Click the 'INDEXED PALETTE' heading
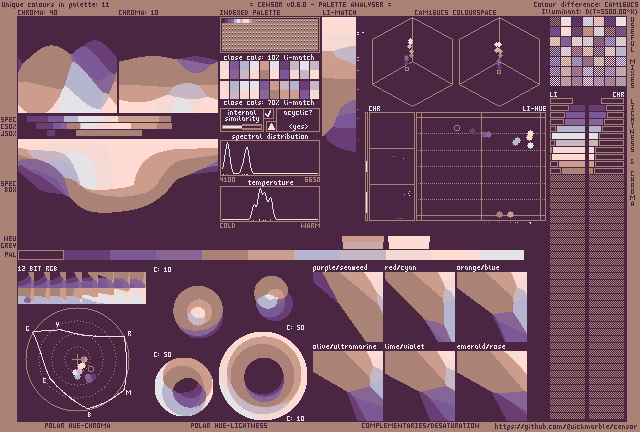 (x=250, y=12)
